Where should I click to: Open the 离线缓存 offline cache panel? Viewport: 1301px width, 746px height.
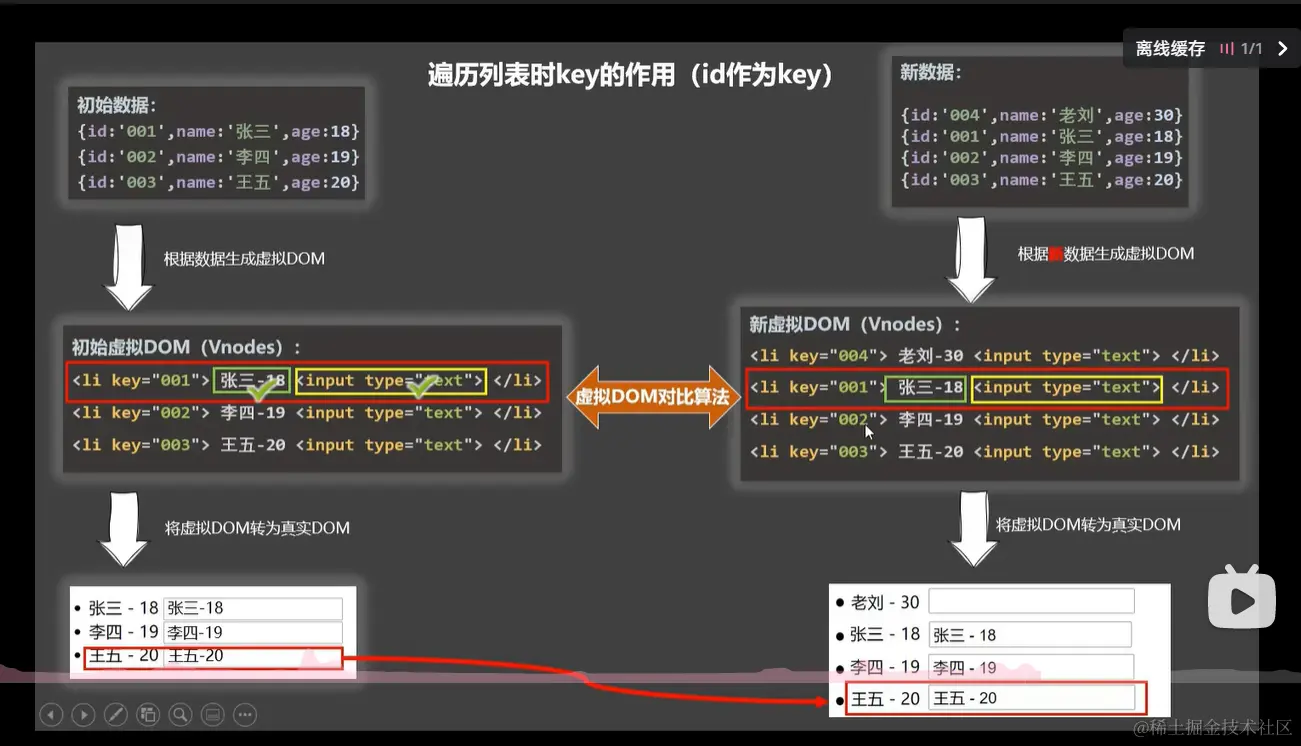[x=1168, y=47]
